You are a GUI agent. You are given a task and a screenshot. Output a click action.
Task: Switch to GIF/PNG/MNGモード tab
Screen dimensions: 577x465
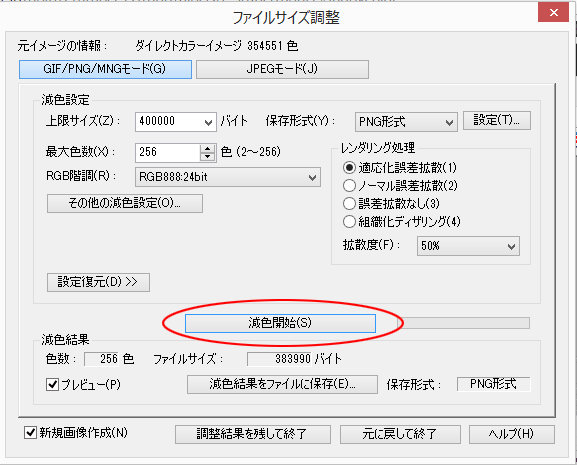click(x=105, y=69)
